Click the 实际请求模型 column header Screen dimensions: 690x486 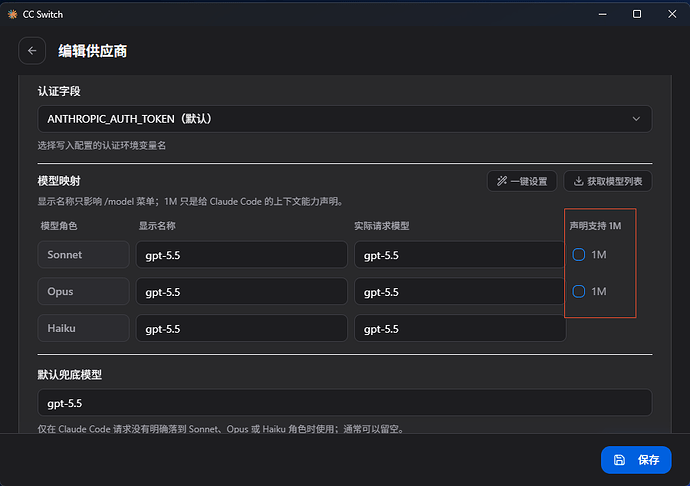click(x=382, y=226)
